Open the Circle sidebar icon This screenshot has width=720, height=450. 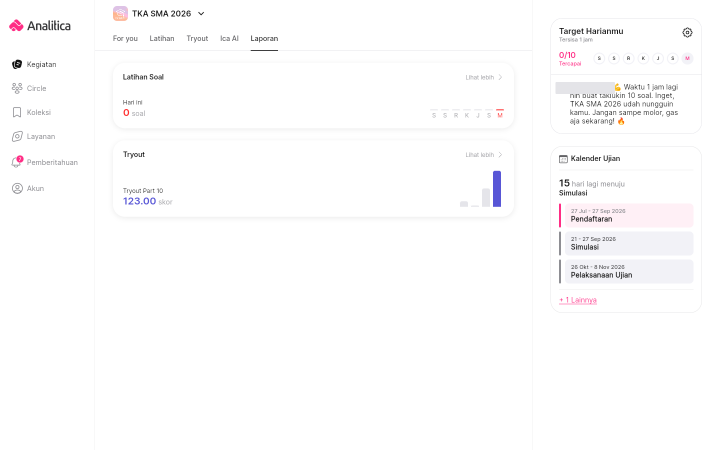pos(17,88)
